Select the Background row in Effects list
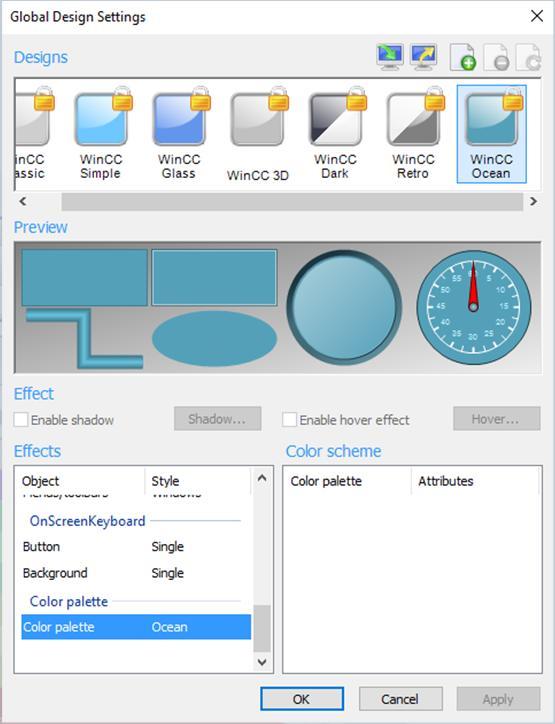 coord(136,573)
